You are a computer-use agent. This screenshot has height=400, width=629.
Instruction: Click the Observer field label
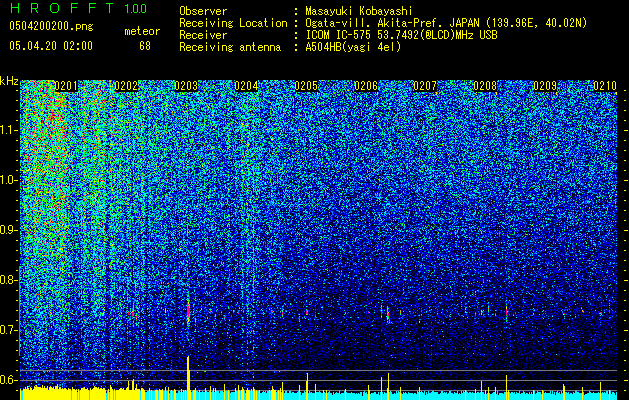pos(203,12)
